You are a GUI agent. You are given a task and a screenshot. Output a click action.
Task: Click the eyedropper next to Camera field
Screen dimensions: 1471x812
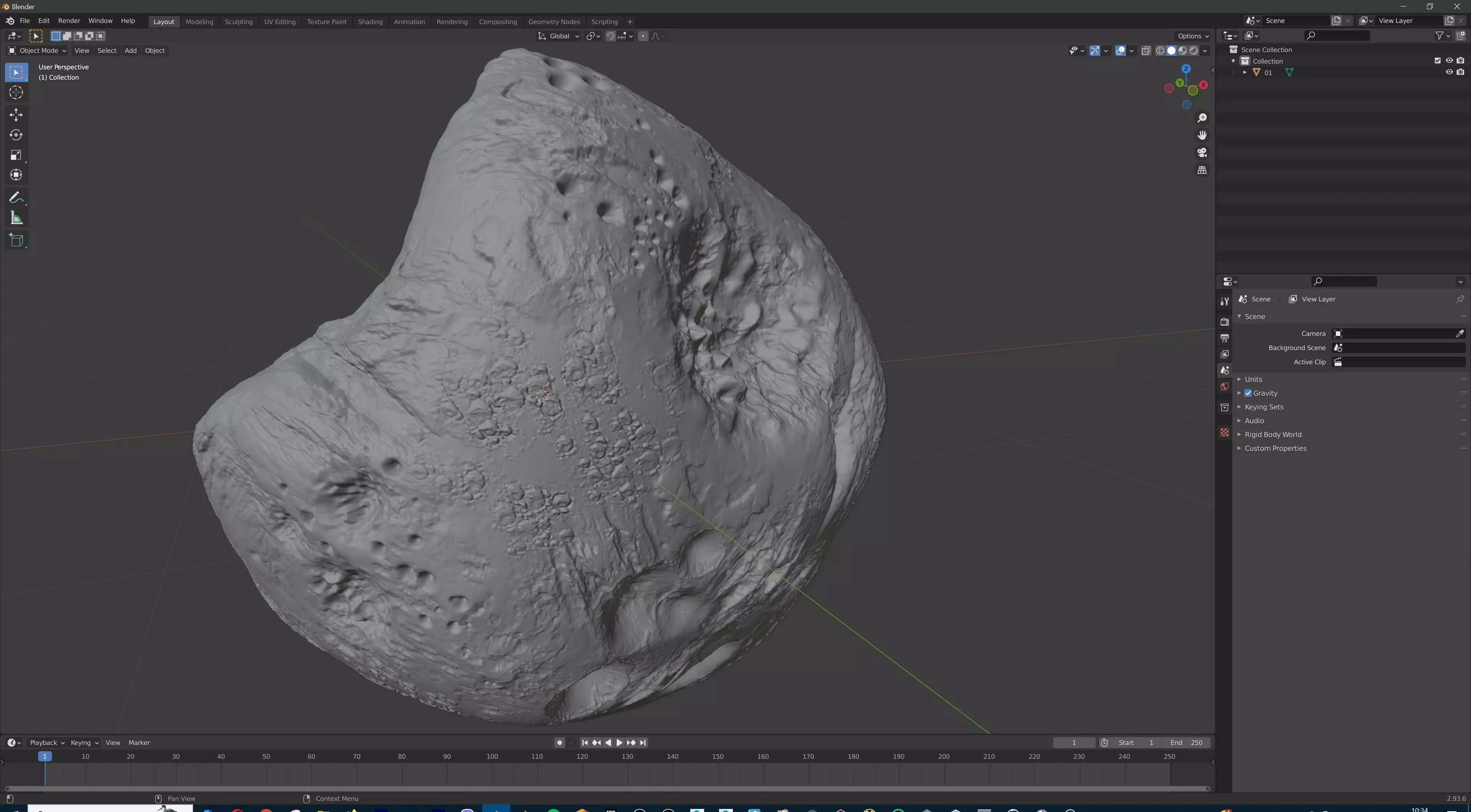tap(1460, 334)
